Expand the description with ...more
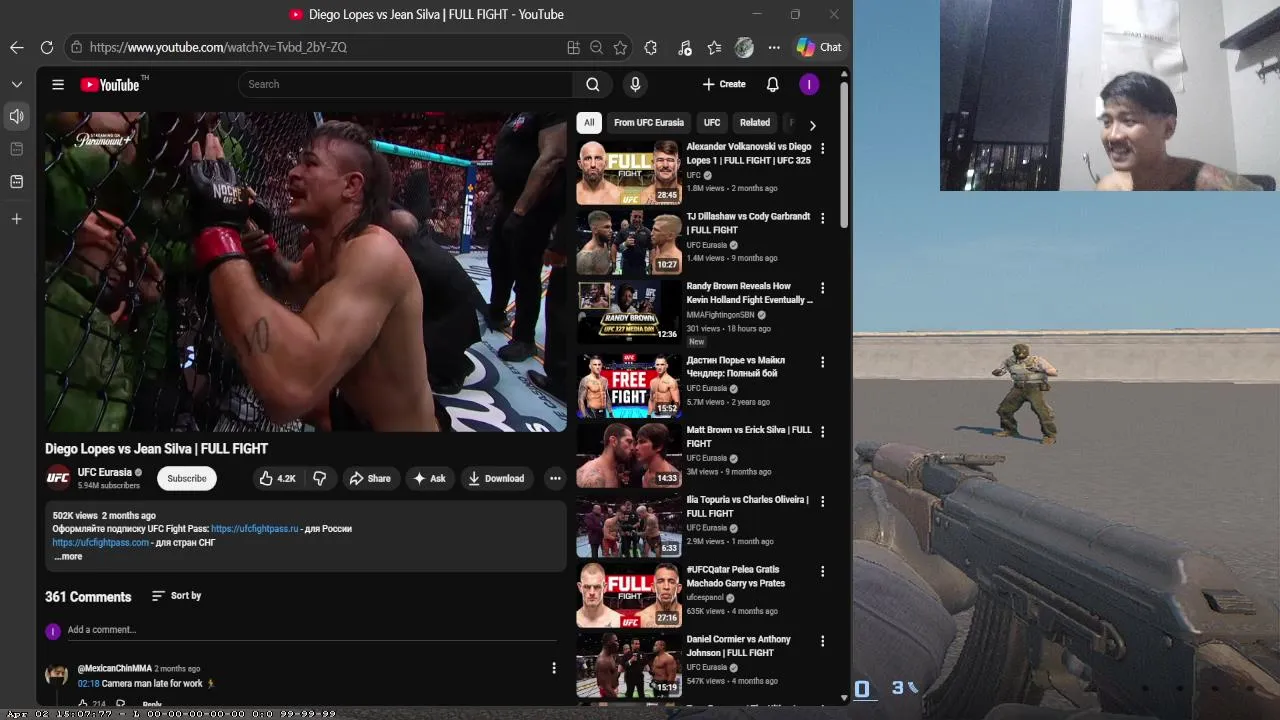Image resolution: width=1280 pixels, height=720 pixels. [68, 557]
